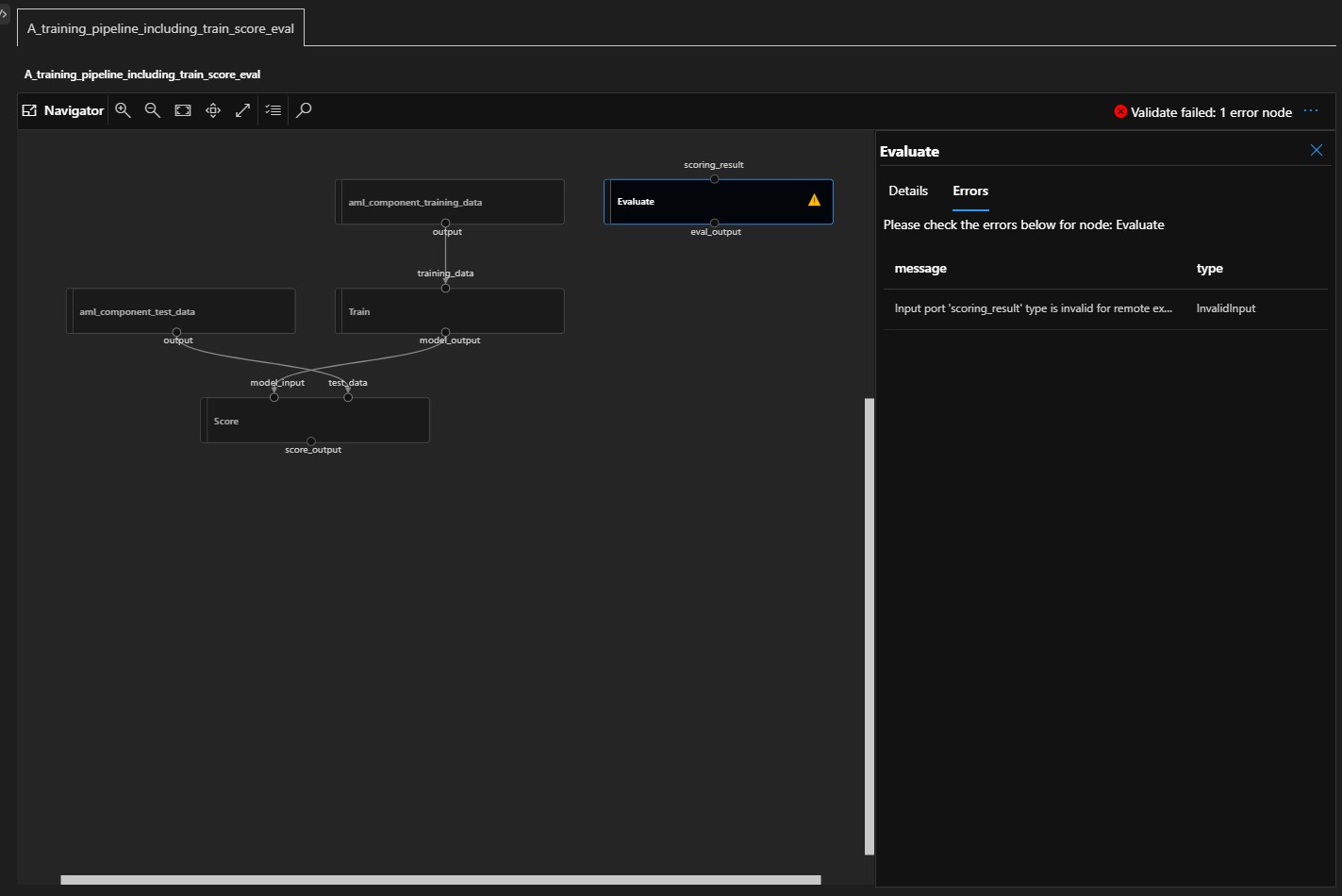
Task: Click the pipeline title below the tab
Action: coord(142,75)
